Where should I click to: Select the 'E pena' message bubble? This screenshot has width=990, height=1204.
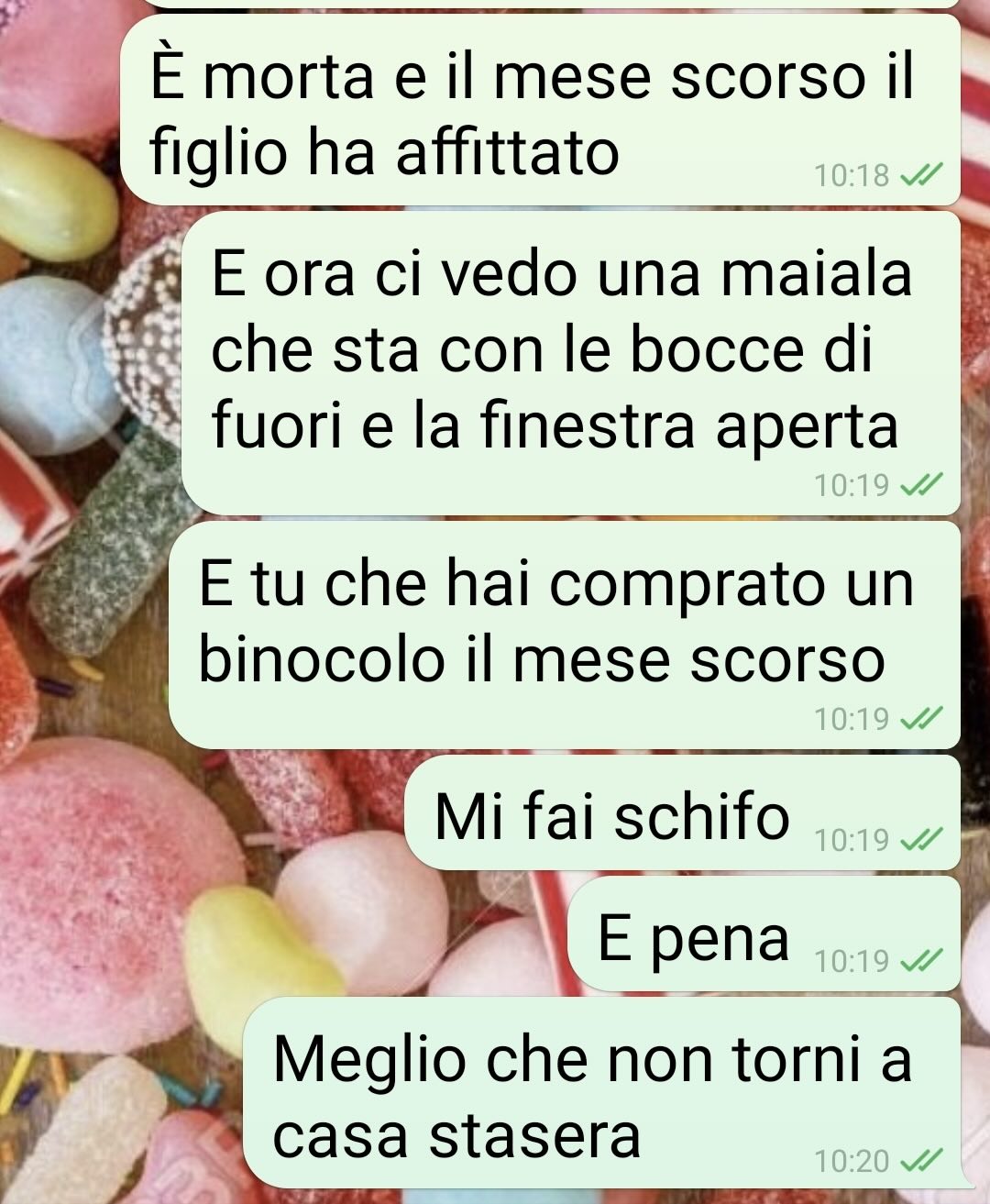tap(764, 933)
